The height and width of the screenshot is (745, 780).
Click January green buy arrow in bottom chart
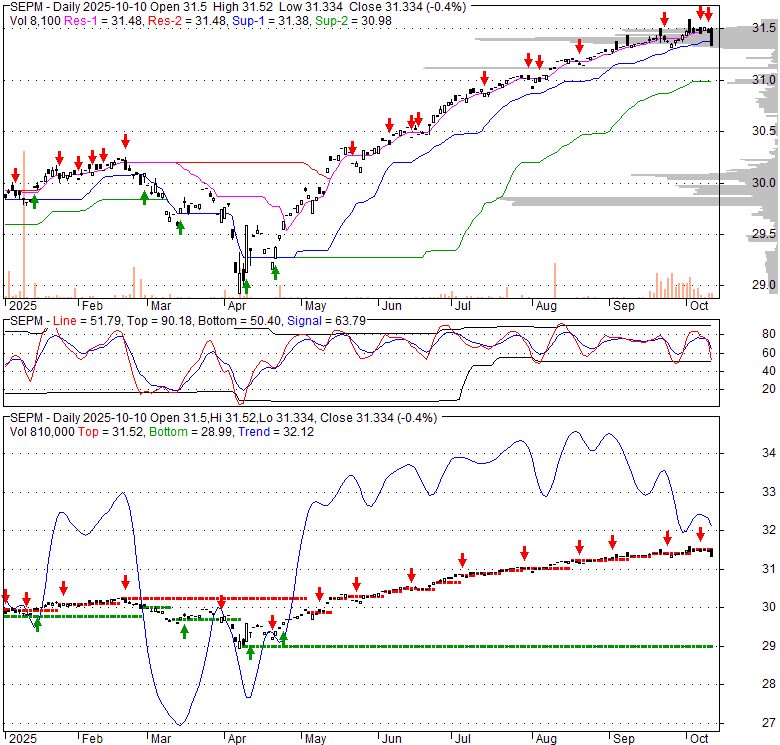(x=37, y=625)
